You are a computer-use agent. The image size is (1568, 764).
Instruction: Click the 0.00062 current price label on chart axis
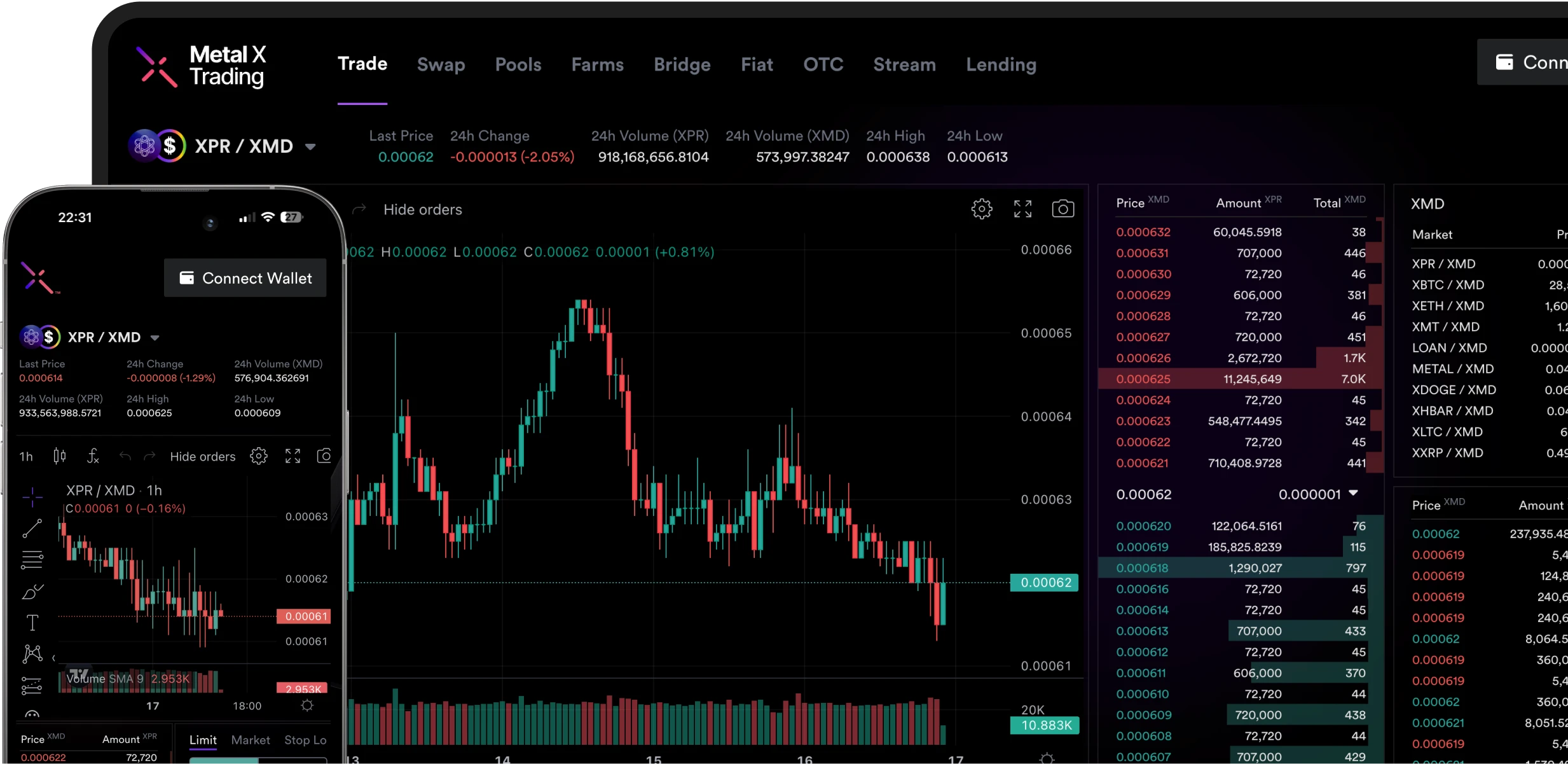[1044, 582]
